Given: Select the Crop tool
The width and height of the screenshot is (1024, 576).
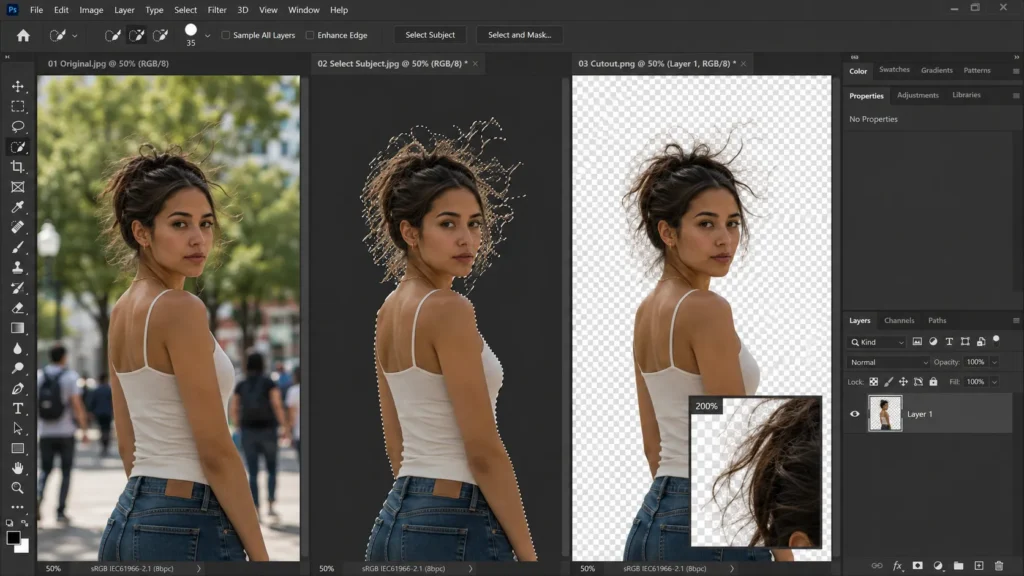Looking at the screenshot, I should (x=18, y=167).
